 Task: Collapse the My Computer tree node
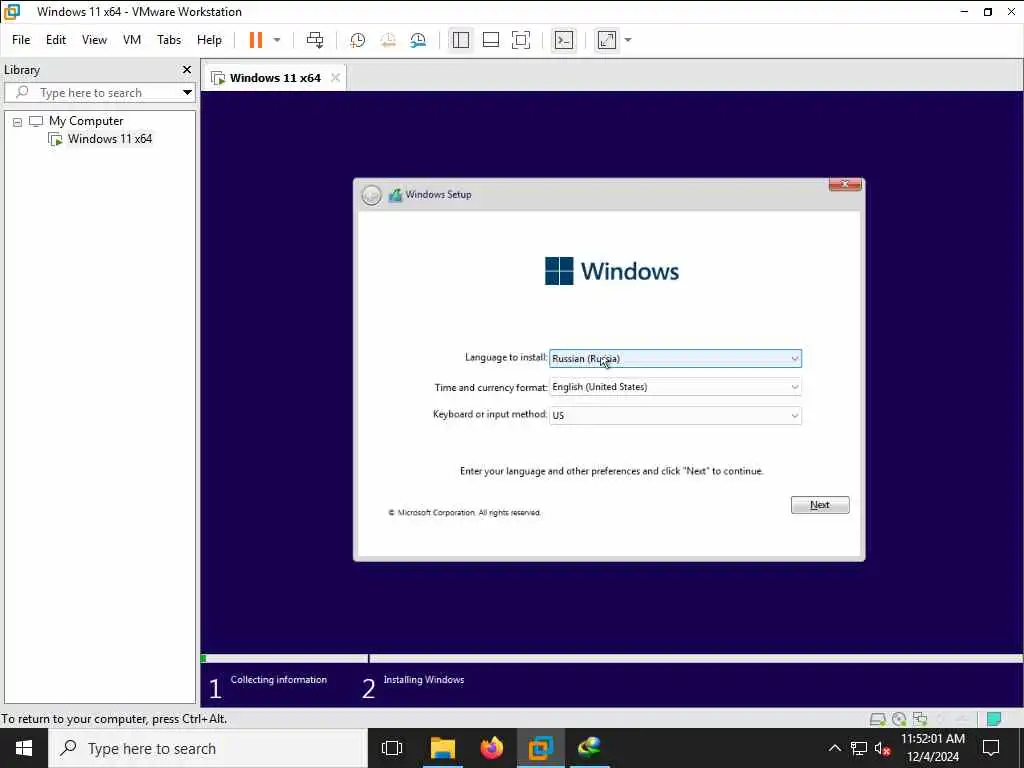coord(18,121)
